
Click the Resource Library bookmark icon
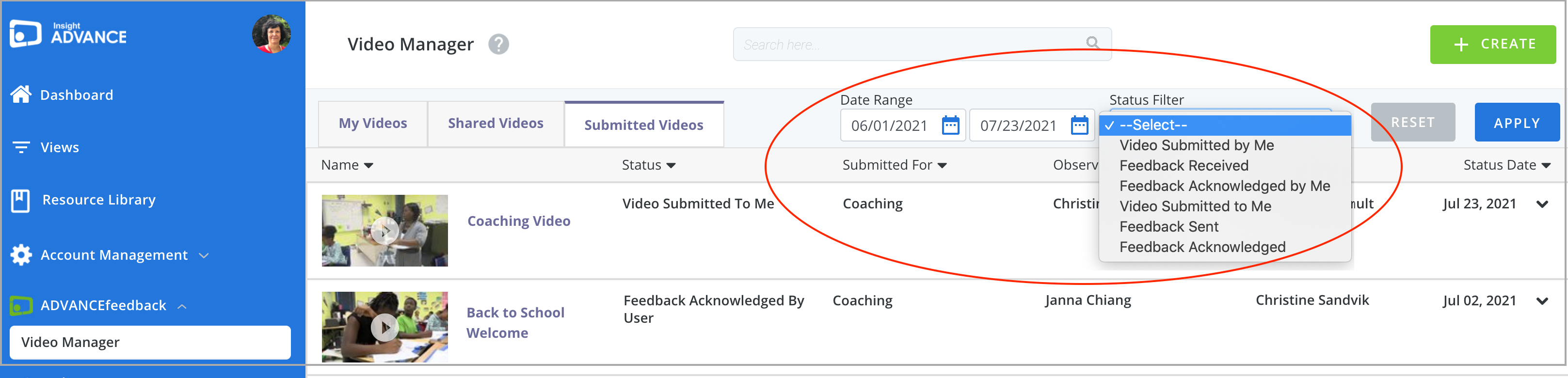pyautogui.click(x=20, y=200)
